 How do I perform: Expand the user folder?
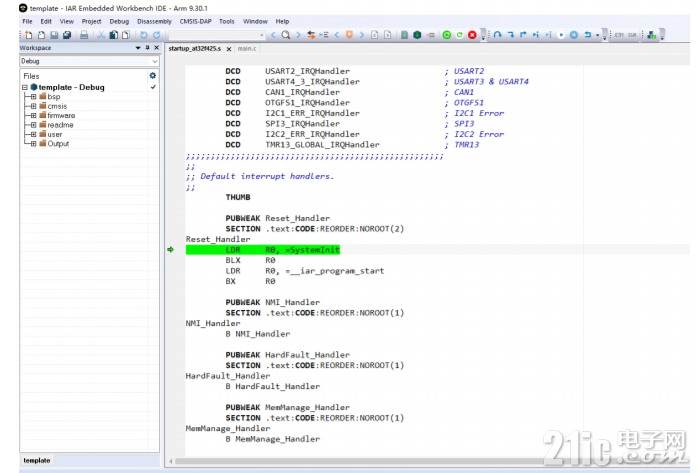pyautogui.click(x=33, y=134)
